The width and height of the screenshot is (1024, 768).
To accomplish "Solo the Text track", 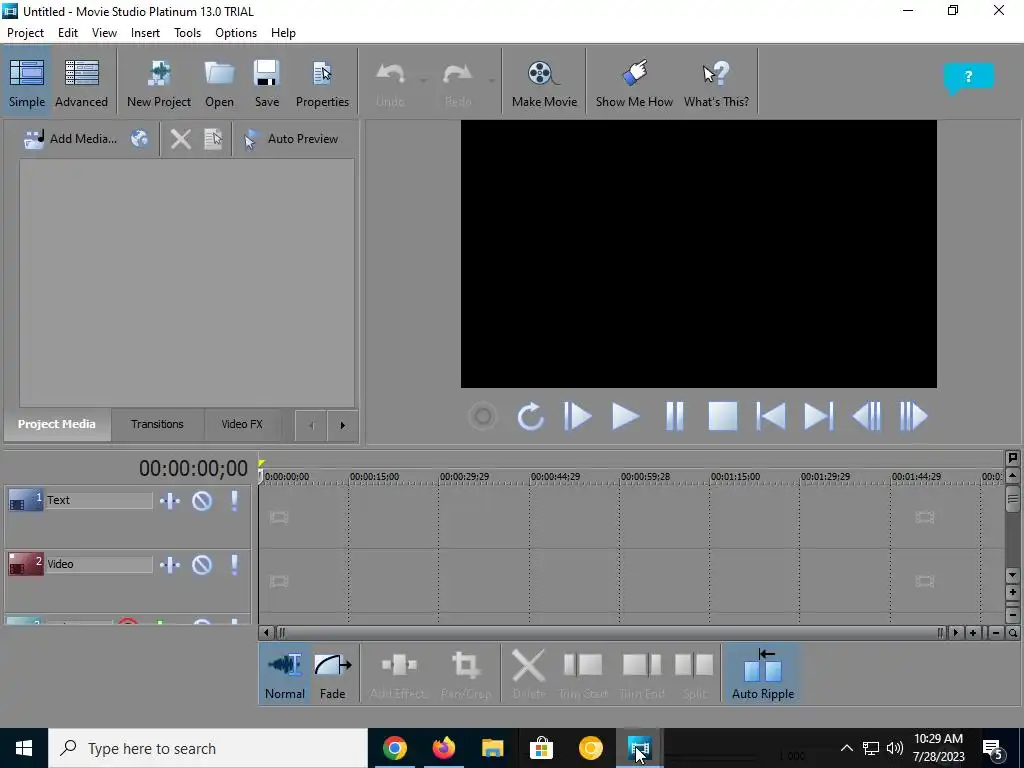I will pos(234,501).
